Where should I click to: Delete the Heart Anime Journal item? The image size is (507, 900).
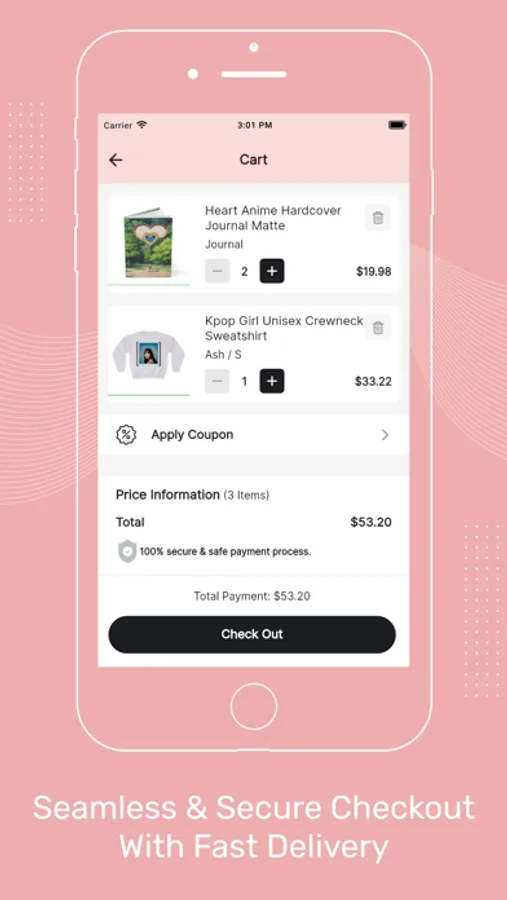(378, 218)
